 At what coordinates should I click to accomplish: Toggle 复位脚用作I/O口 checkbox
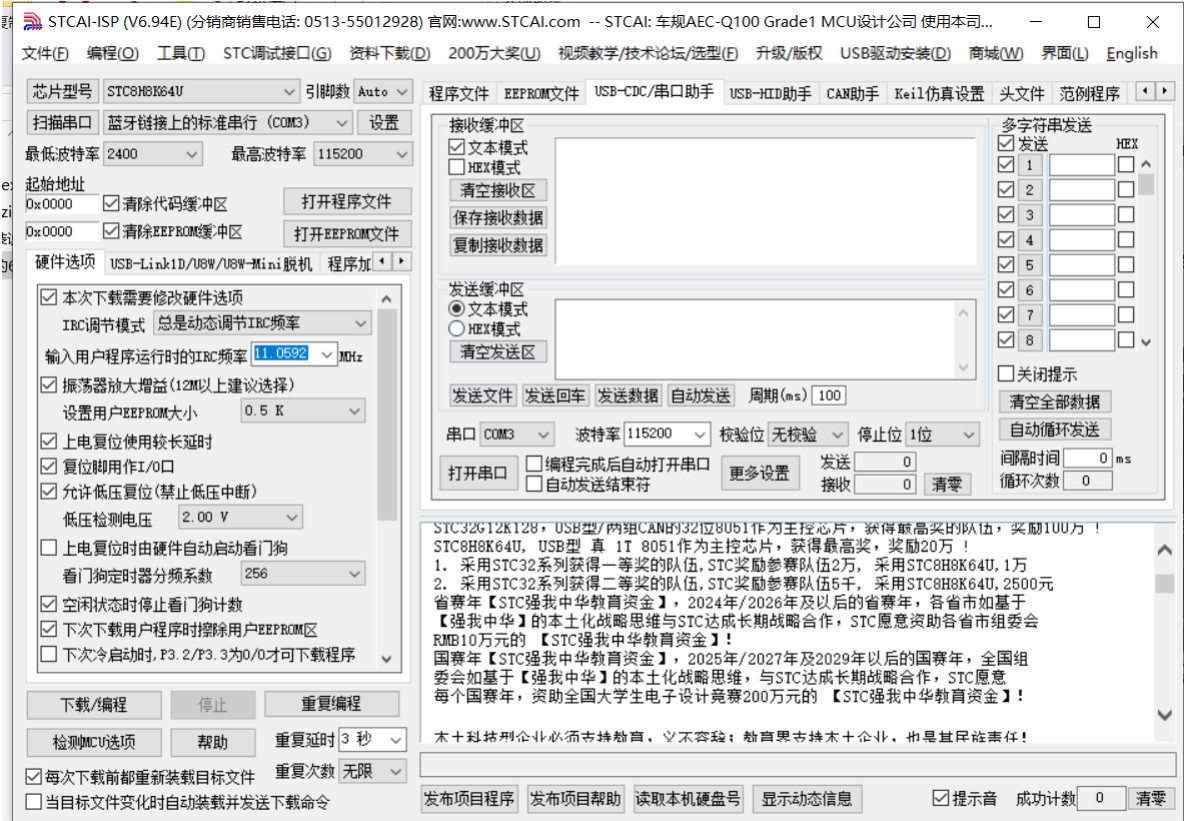(x=49, y=467)
